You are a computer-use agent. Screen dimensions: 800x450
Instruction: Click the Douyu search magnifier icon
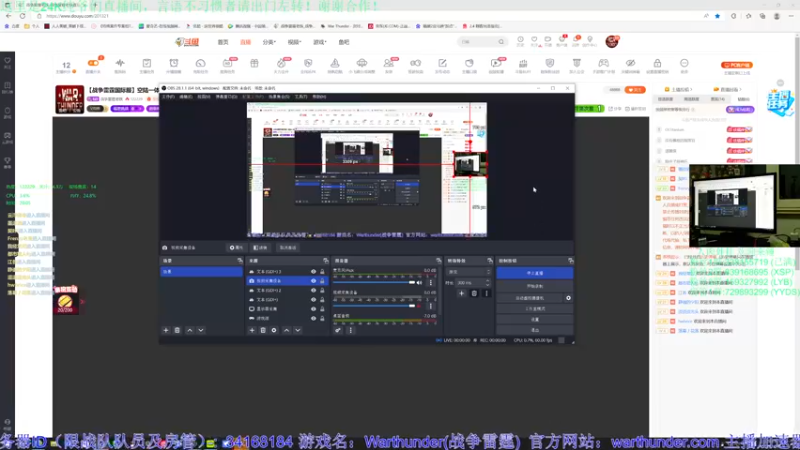pyautogui.click(x=501, y=42)
